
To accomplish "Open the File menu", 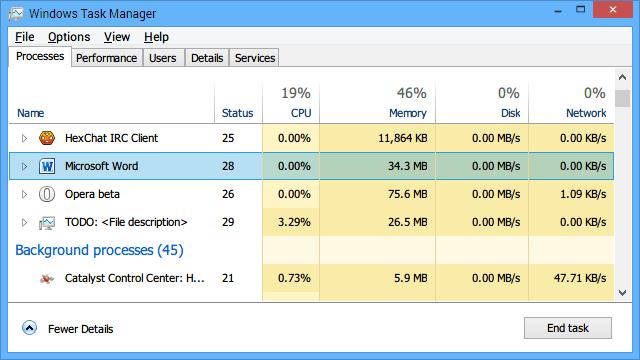I will pyautogui.click(x=24, y=37).
